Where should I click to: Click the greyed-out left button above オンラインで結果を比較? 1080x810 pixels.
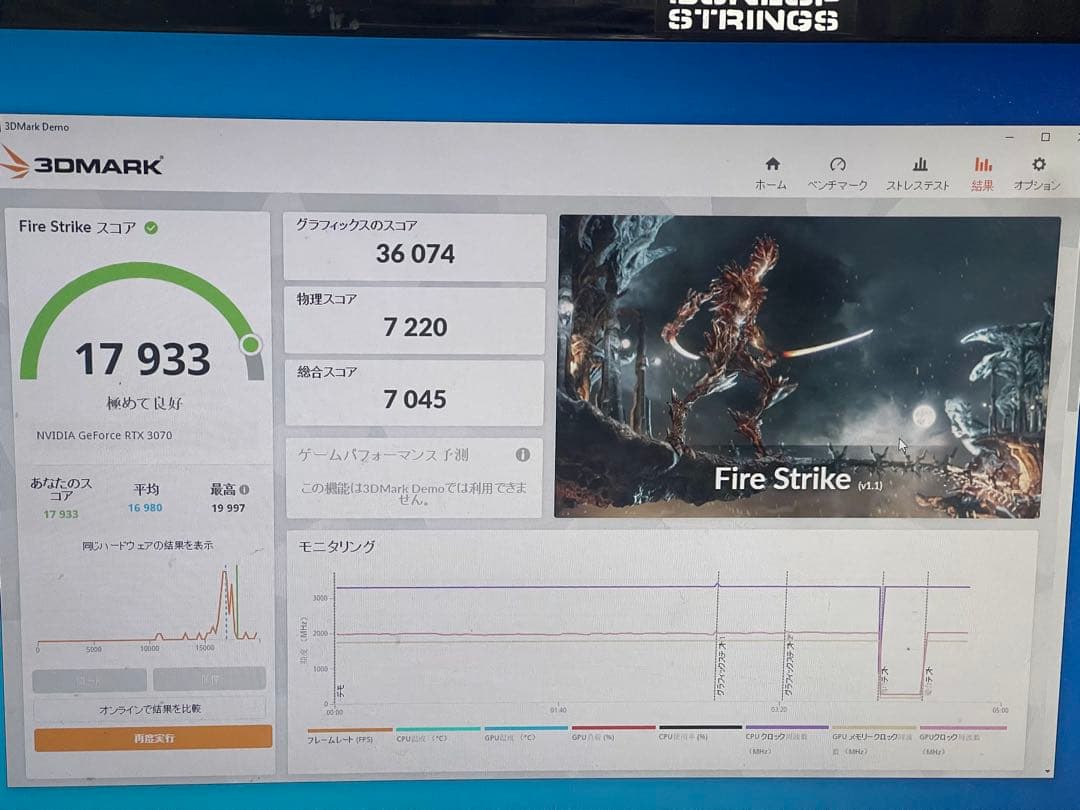[x=89, y=679]
